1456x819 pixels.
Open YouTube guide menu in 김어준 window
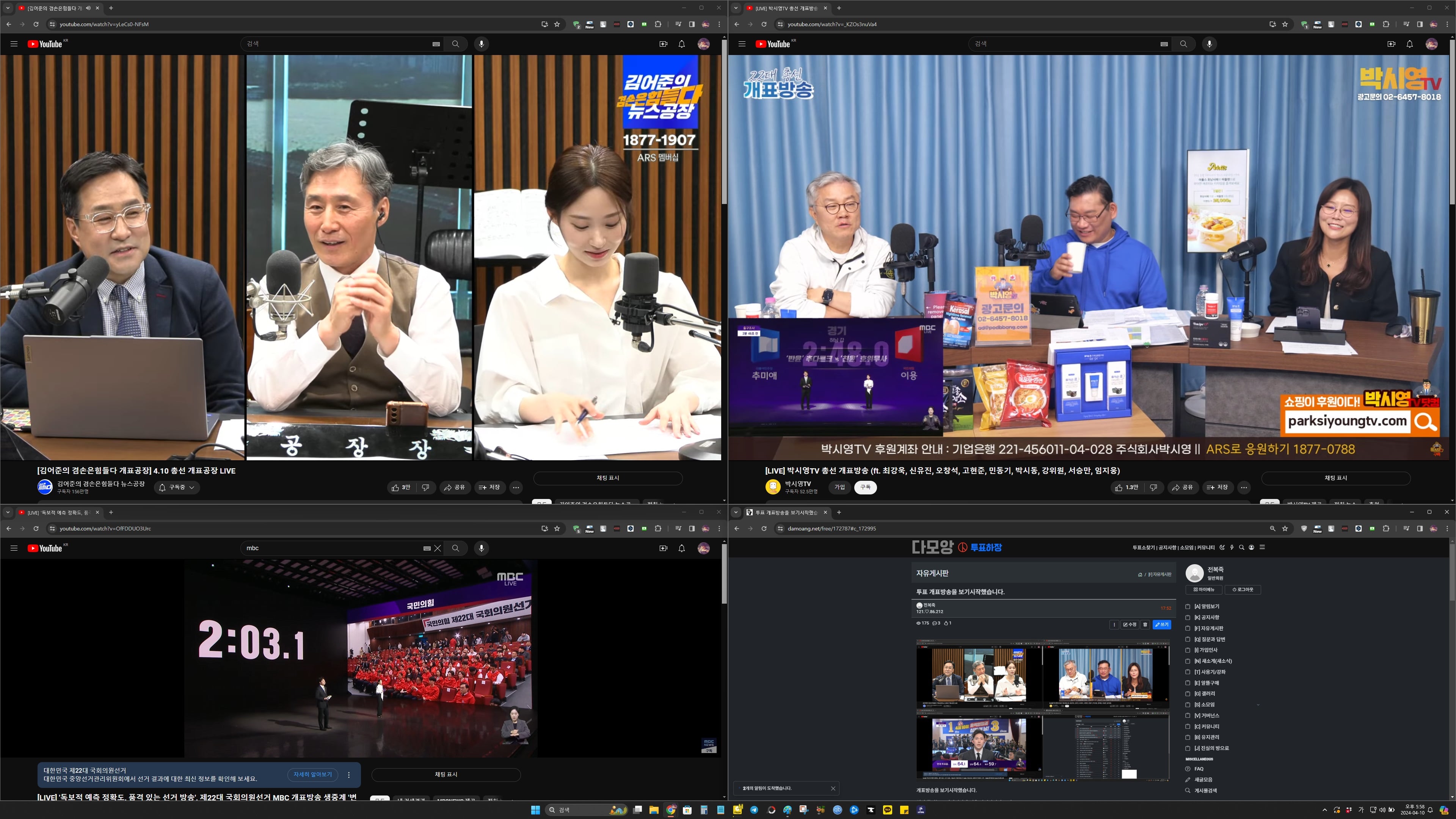click(14, 44)
